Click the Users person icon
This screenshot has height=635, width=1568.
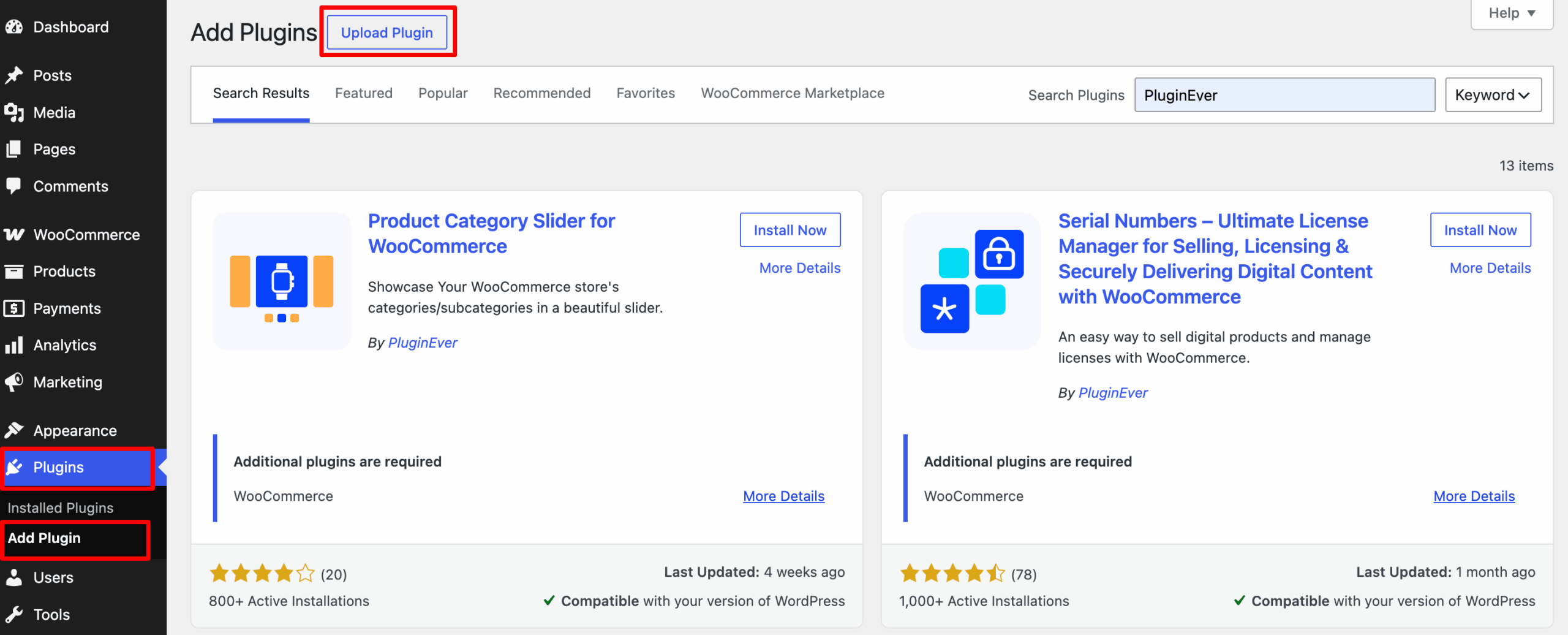tap(14, 577)
